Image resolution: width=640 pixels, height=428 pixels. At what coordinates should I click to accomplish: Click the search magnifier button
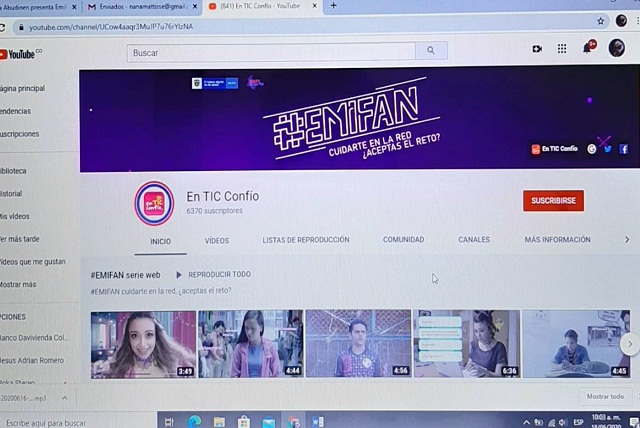431,51
